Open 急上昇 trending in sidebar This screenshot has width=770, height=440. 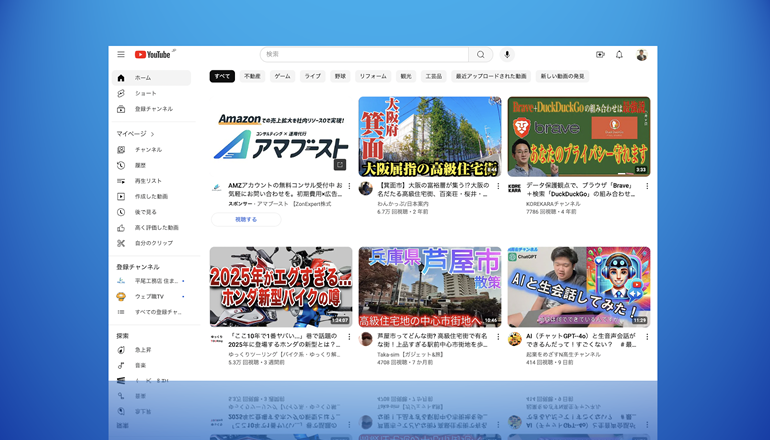[x=151, y=350]
